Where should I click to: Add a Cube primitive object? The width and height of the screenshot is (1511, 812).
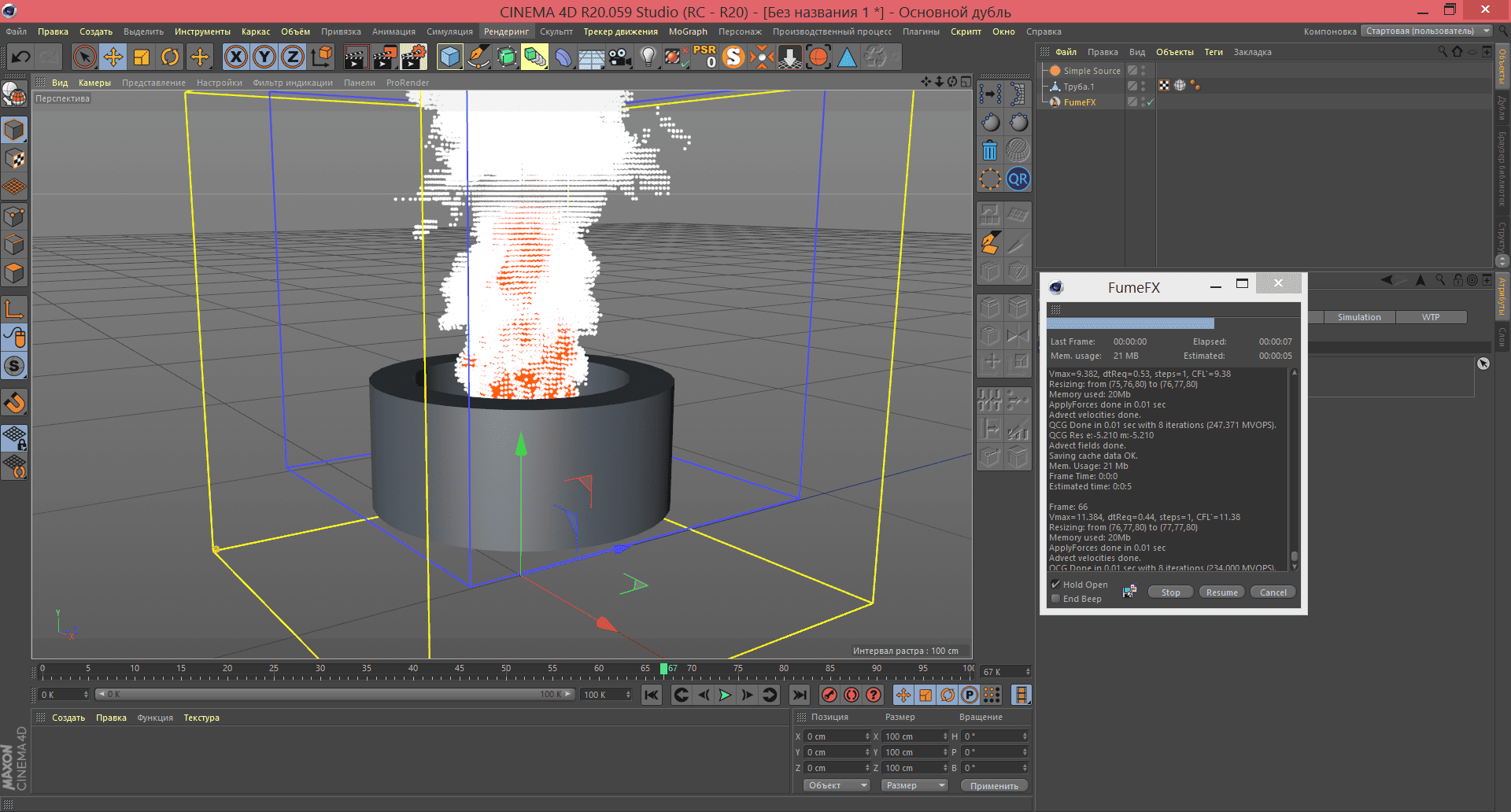(x=449, y=57)
